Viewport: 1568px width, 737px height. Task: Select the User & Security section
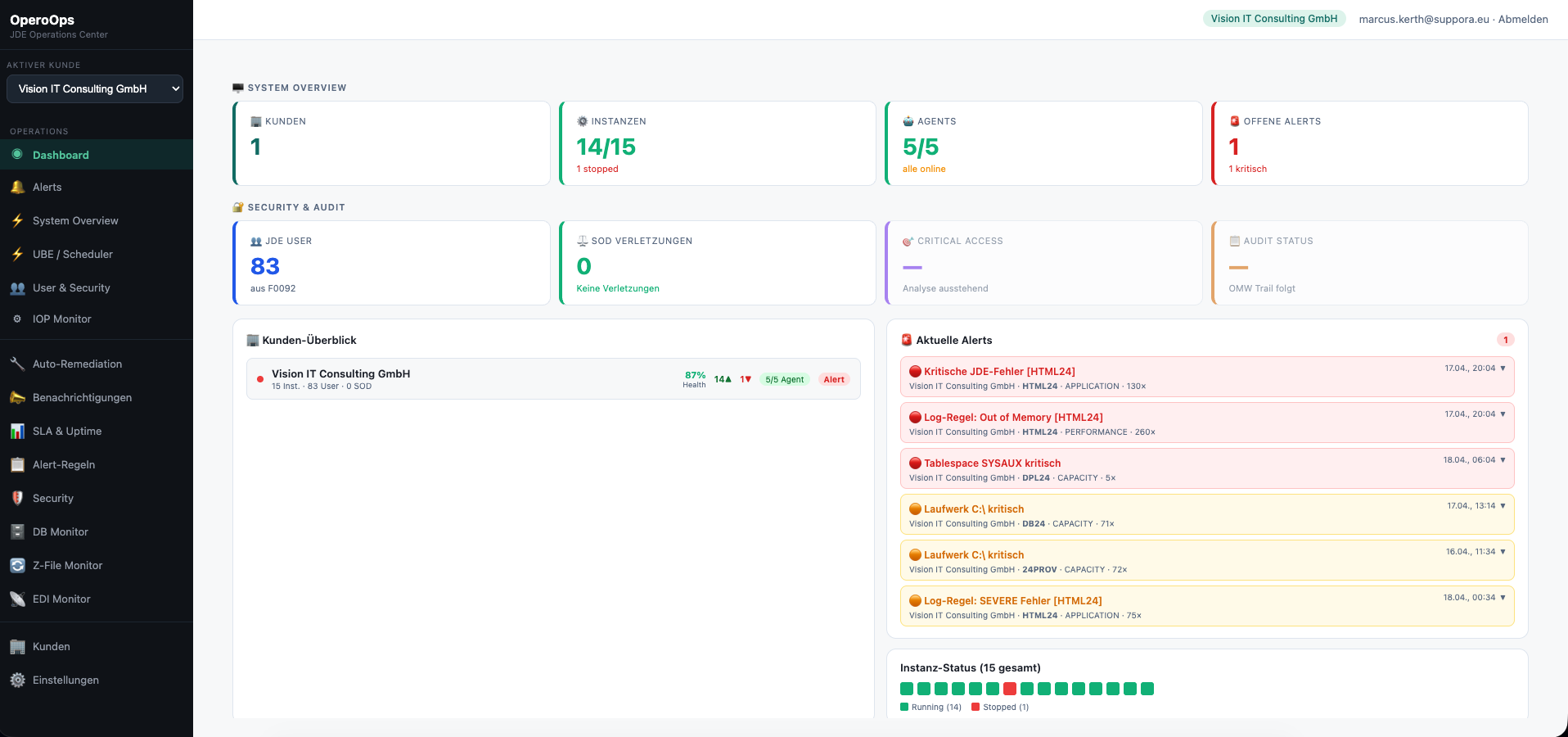coord(71,287)
